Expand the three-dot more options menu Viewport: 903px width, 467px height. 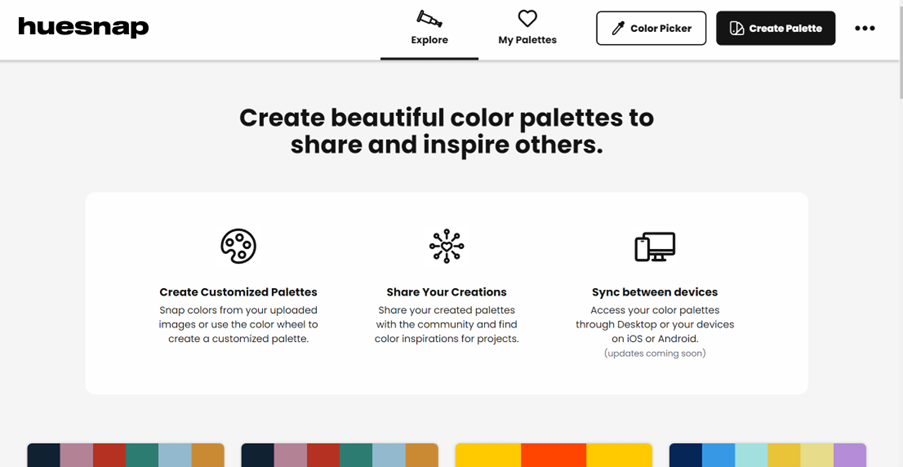[x=865, y=28]
